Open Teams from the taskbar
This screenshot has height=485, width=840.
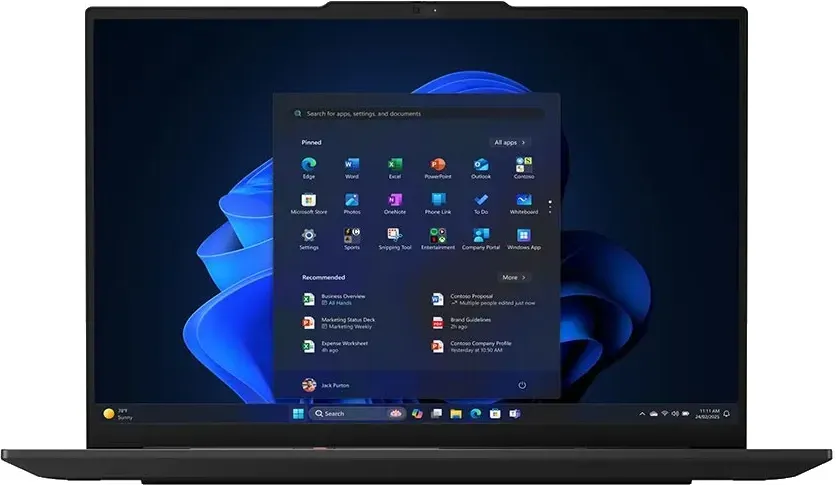point(514,413)
